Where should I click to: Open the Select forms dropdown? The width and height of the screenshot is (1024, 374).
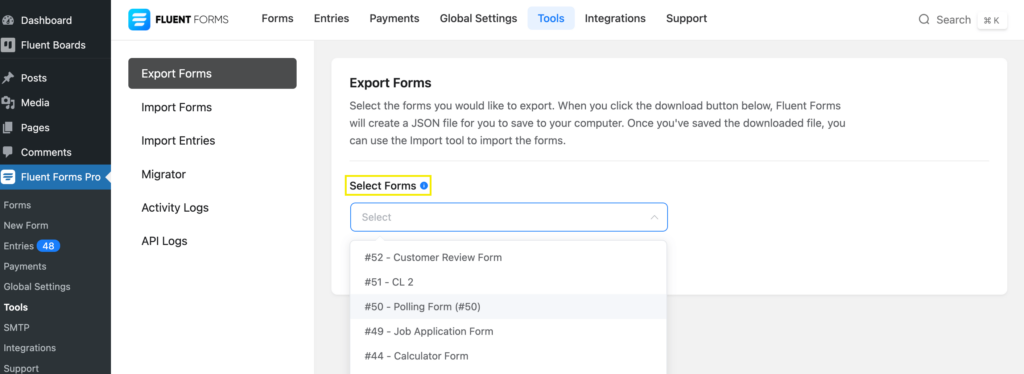pyautogui.click(x=509, y=217)
